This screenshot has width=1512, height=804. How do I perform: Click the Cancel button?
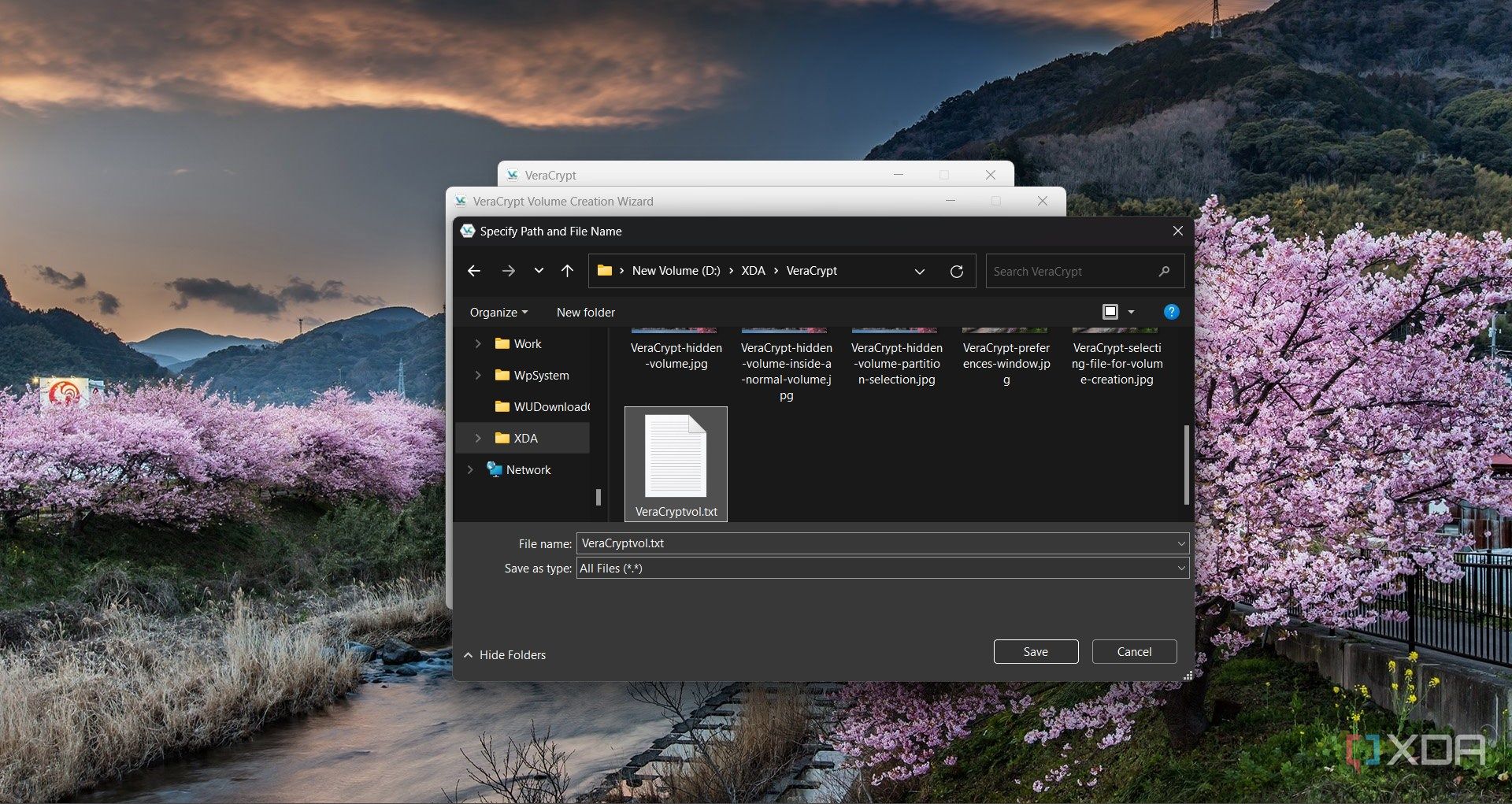1134,652
